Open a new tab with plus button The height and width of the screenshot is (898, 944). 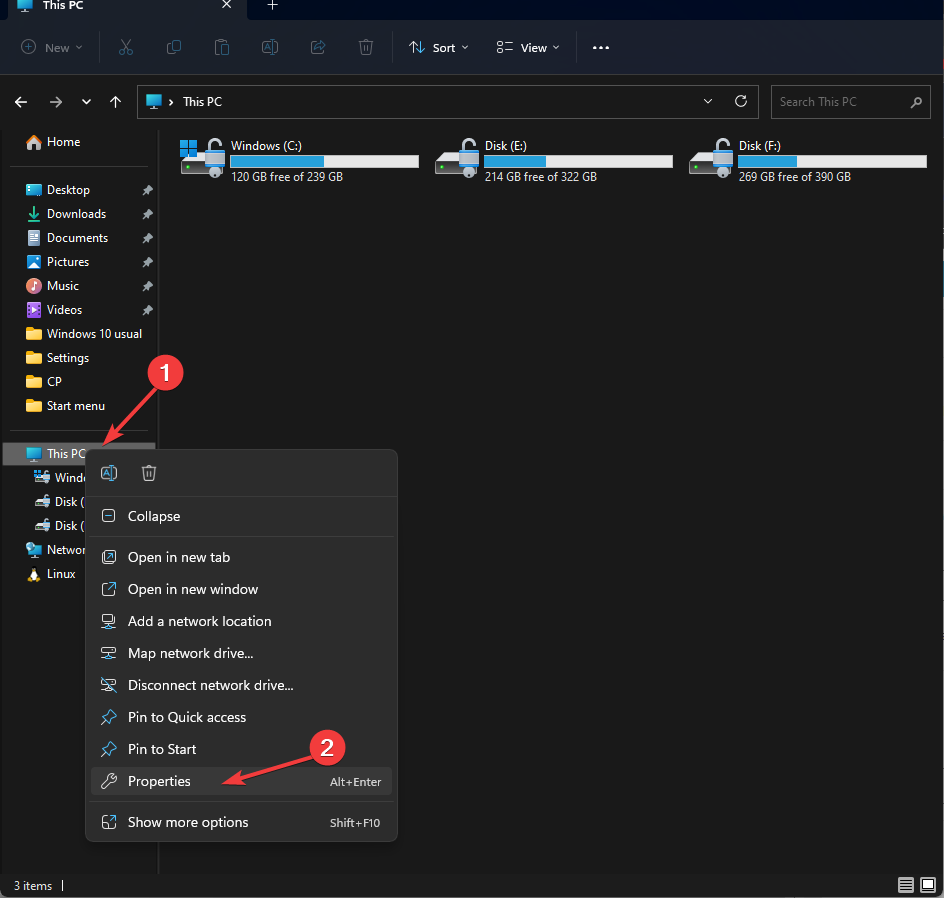point(272,5)
